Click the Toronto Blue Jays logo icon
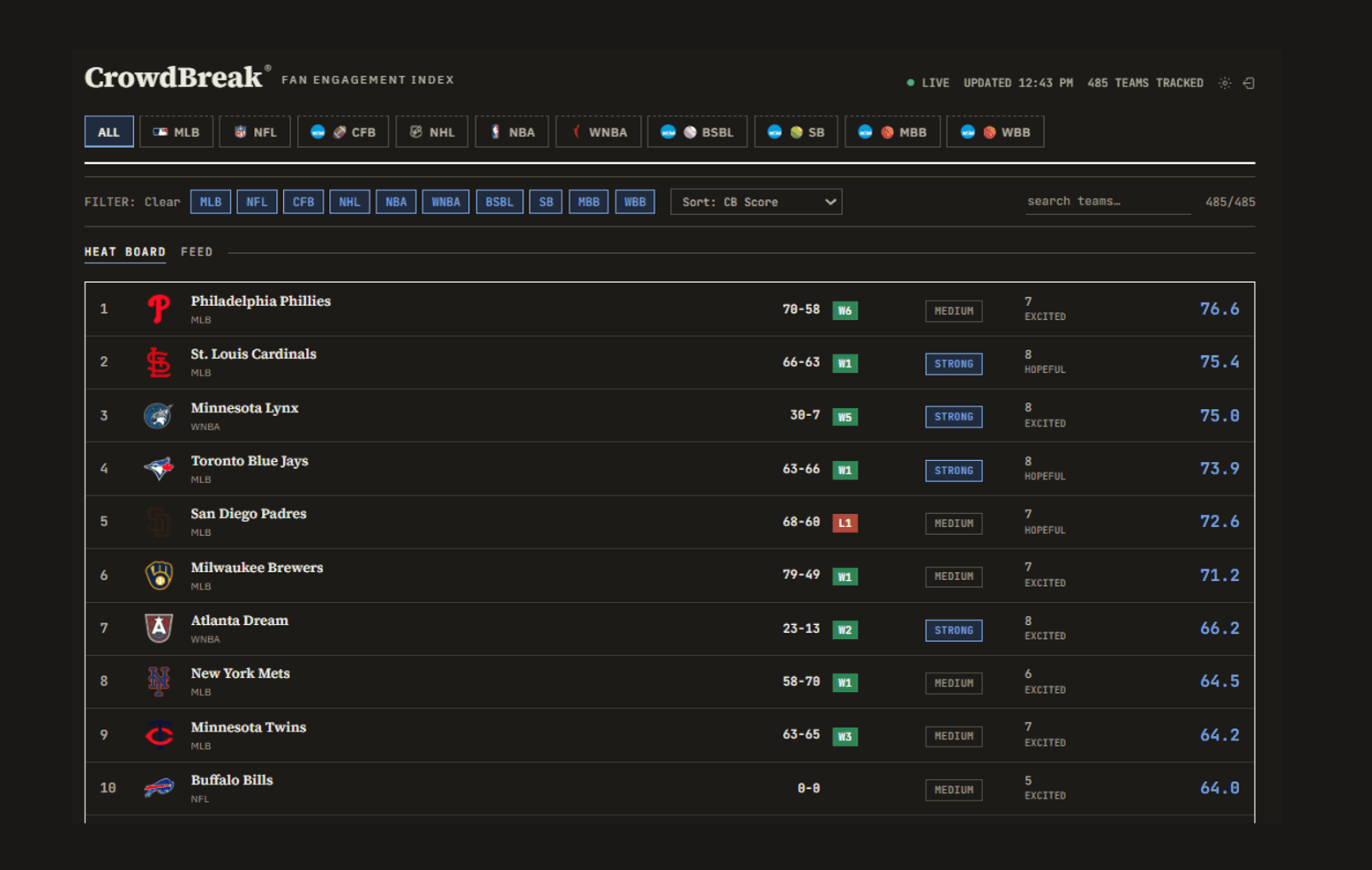This screenshot has height=870, width=1372. tap(159, 468)
